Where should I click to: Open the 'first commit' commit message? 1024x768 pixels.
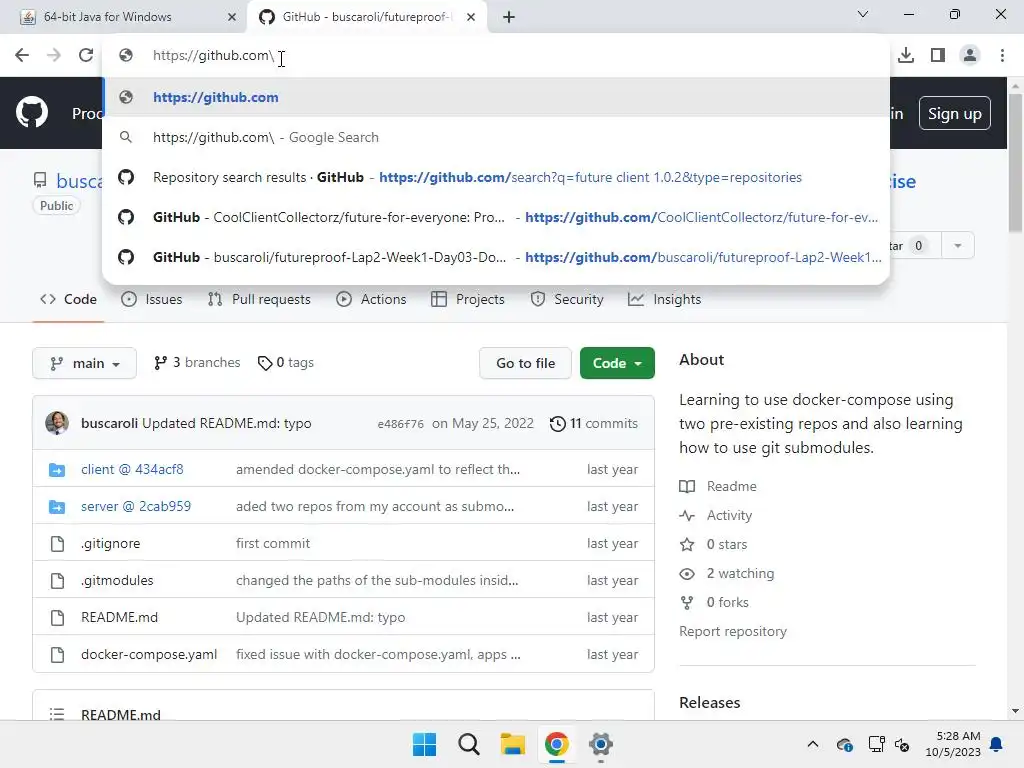[x=273, y=543]
